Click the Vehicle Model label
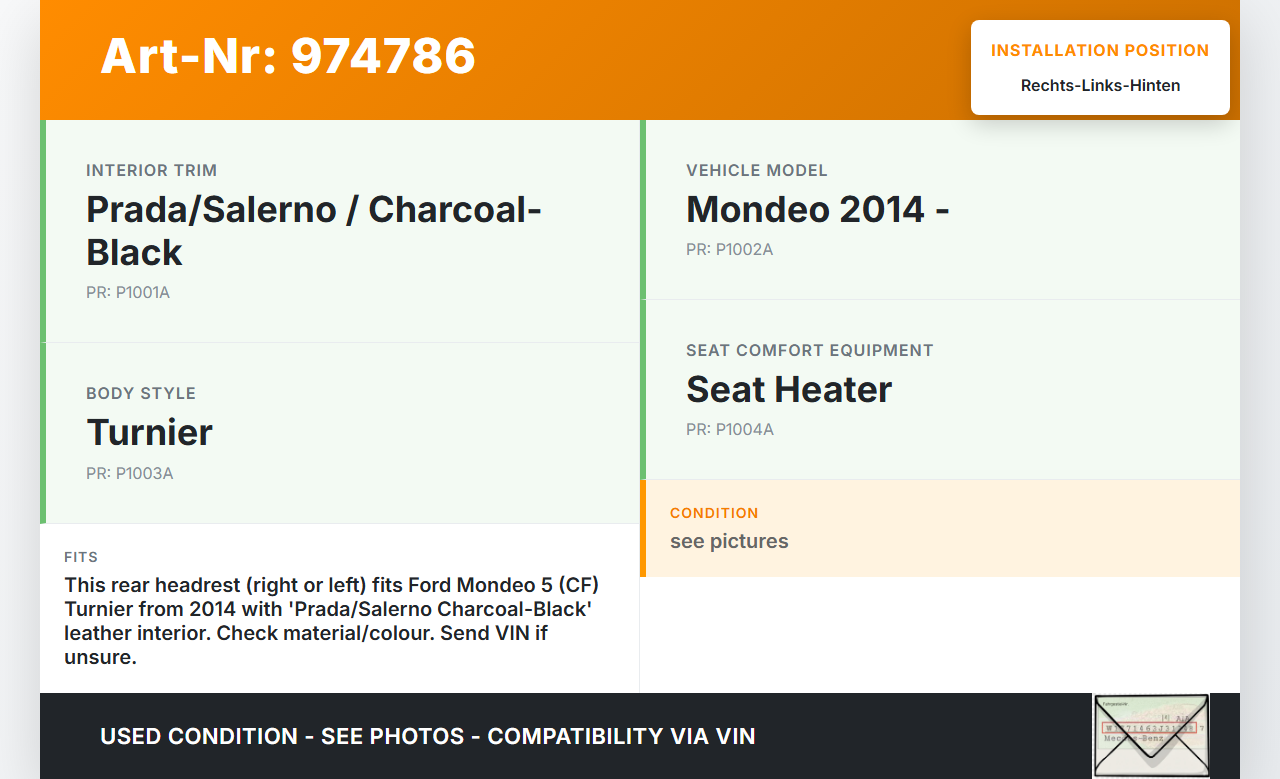The image size is (1280, 779). pyautogui.click(x=757, y=170)
